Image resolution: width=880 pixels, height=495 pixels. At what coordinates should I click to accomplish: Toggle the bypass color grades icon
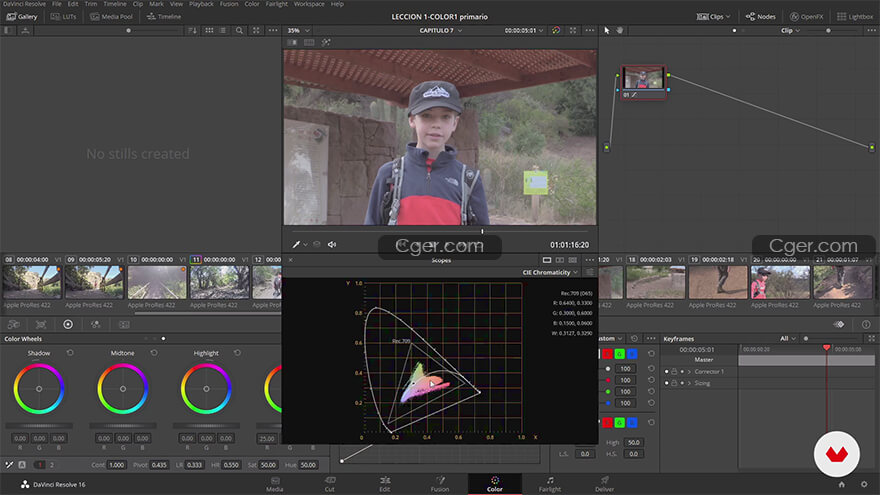point(556,30)
